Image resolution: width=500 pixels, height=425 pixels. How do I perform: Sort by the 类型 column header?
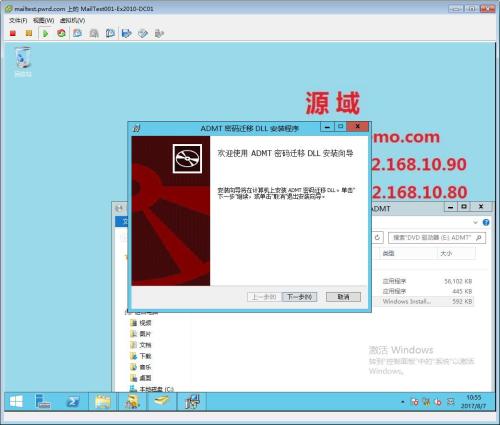click(408, 253)
